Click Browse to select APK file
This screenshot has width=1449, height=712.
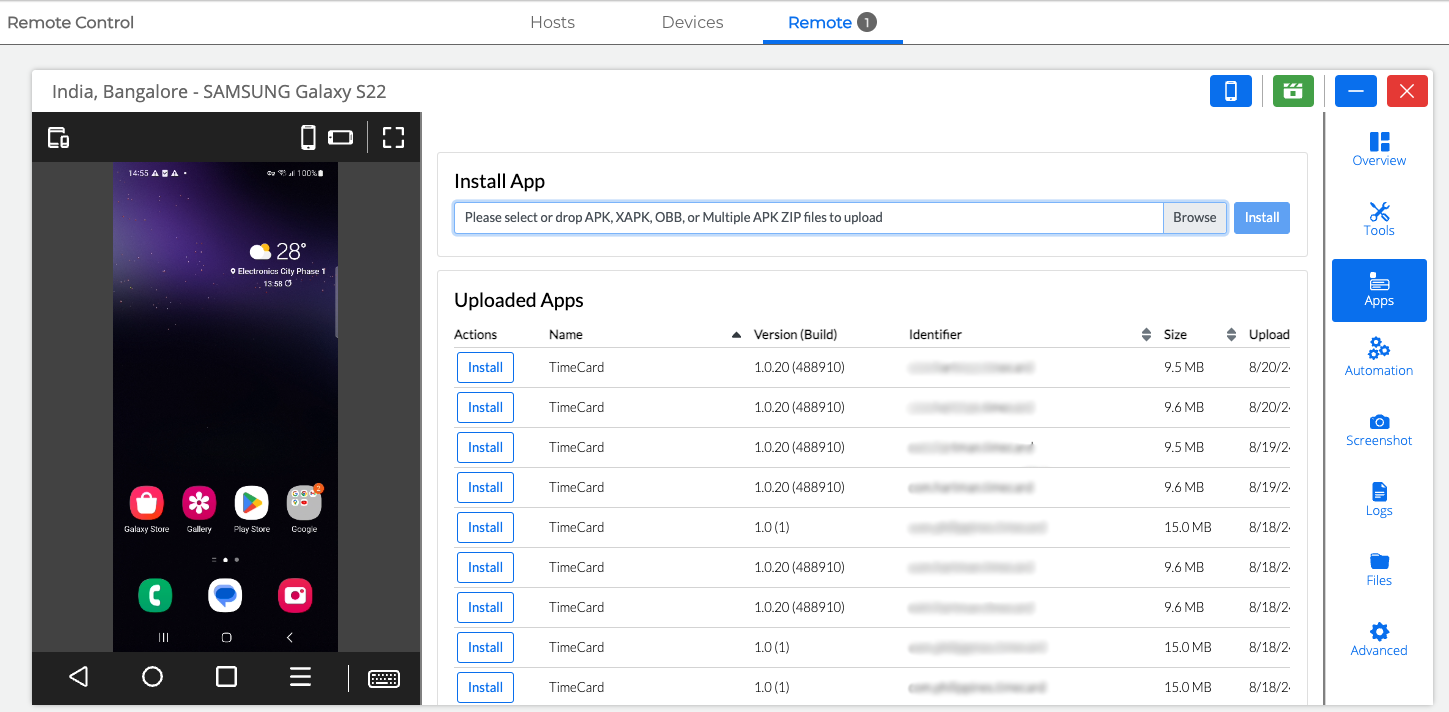pyautogui.click(x=1194, y=218)
